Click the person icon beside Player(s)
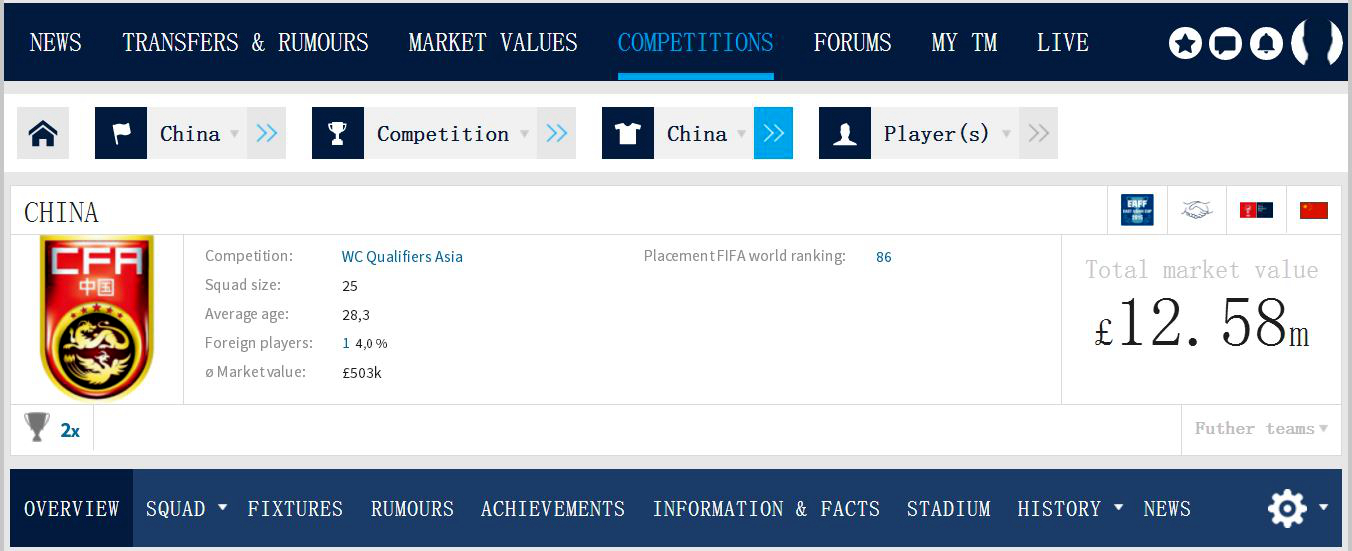 pyautogui.click(x=845, y=133)
